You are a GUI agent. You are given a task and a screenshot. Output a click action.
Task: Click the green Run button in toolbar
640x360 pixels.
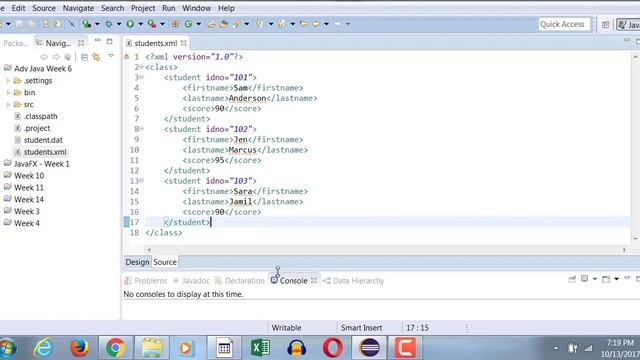point(130,24)
